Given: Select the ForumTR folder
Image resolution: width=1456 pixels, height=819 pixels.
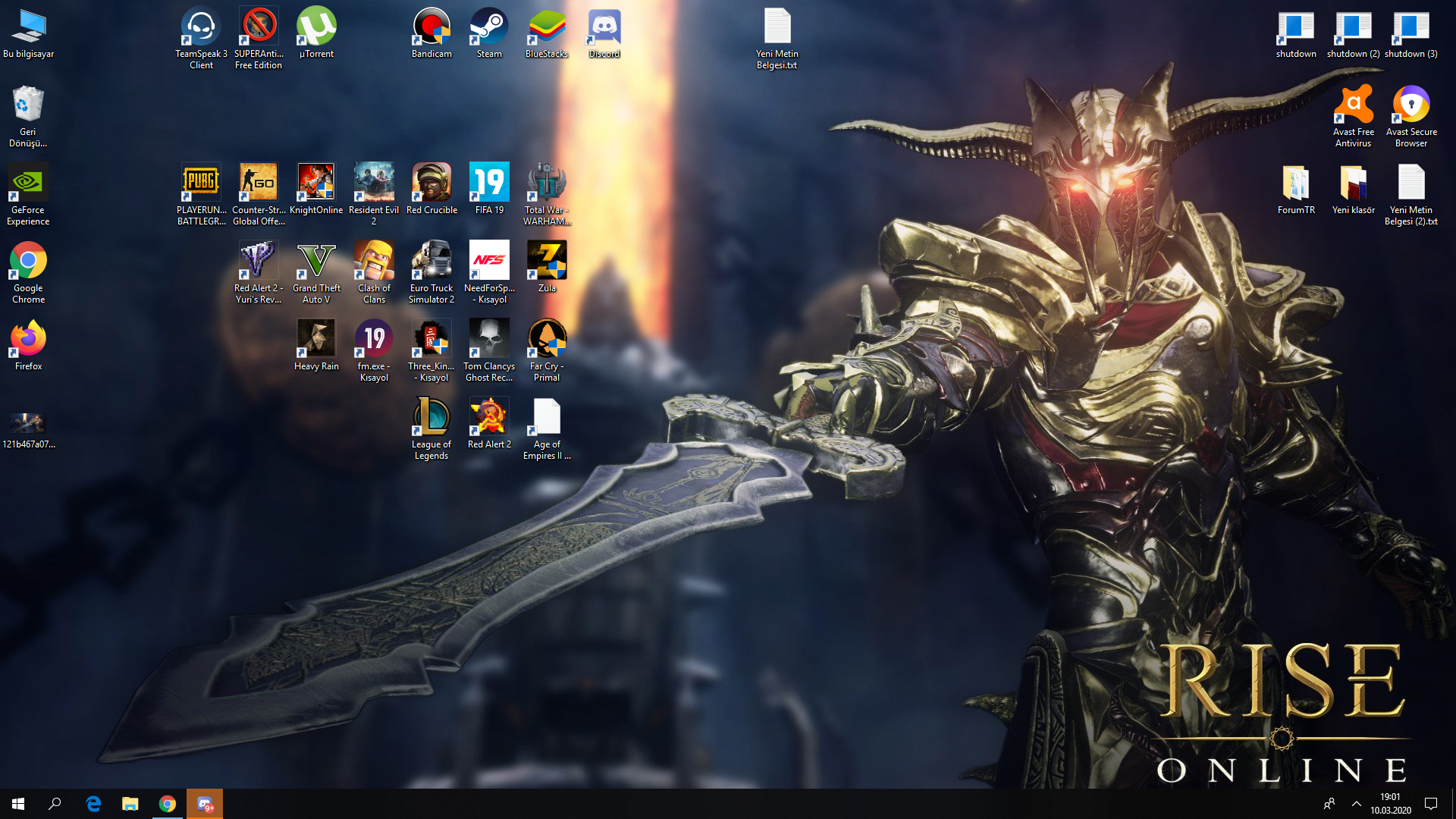Looking at the screenshot, I should [1297, 189].
